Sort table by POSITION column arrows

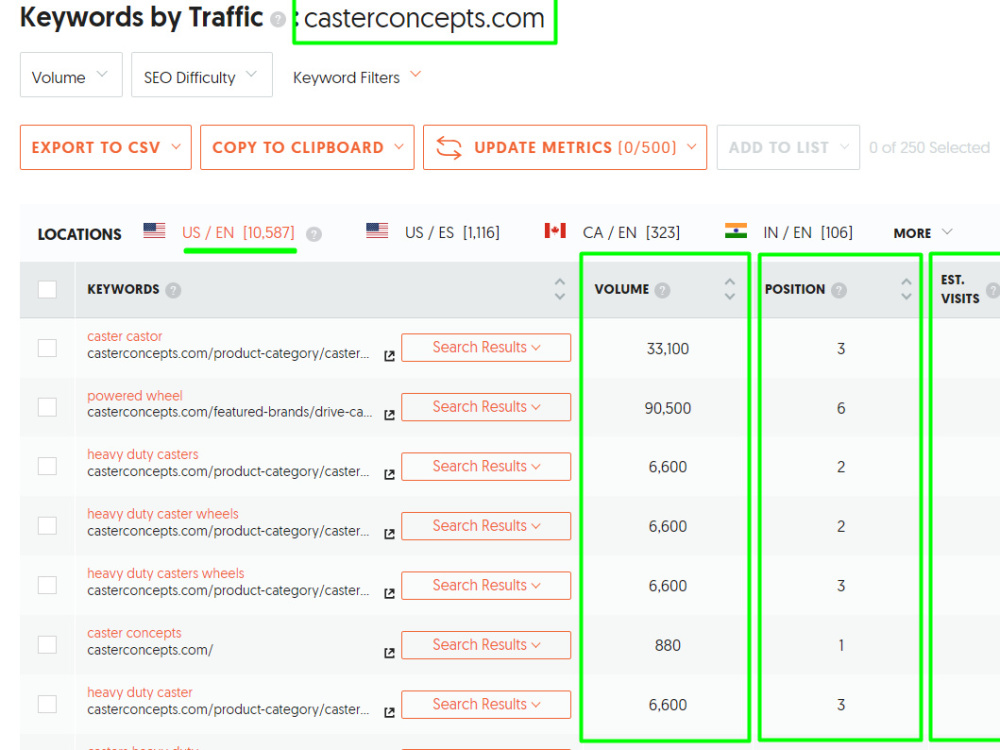coord(906,289)
